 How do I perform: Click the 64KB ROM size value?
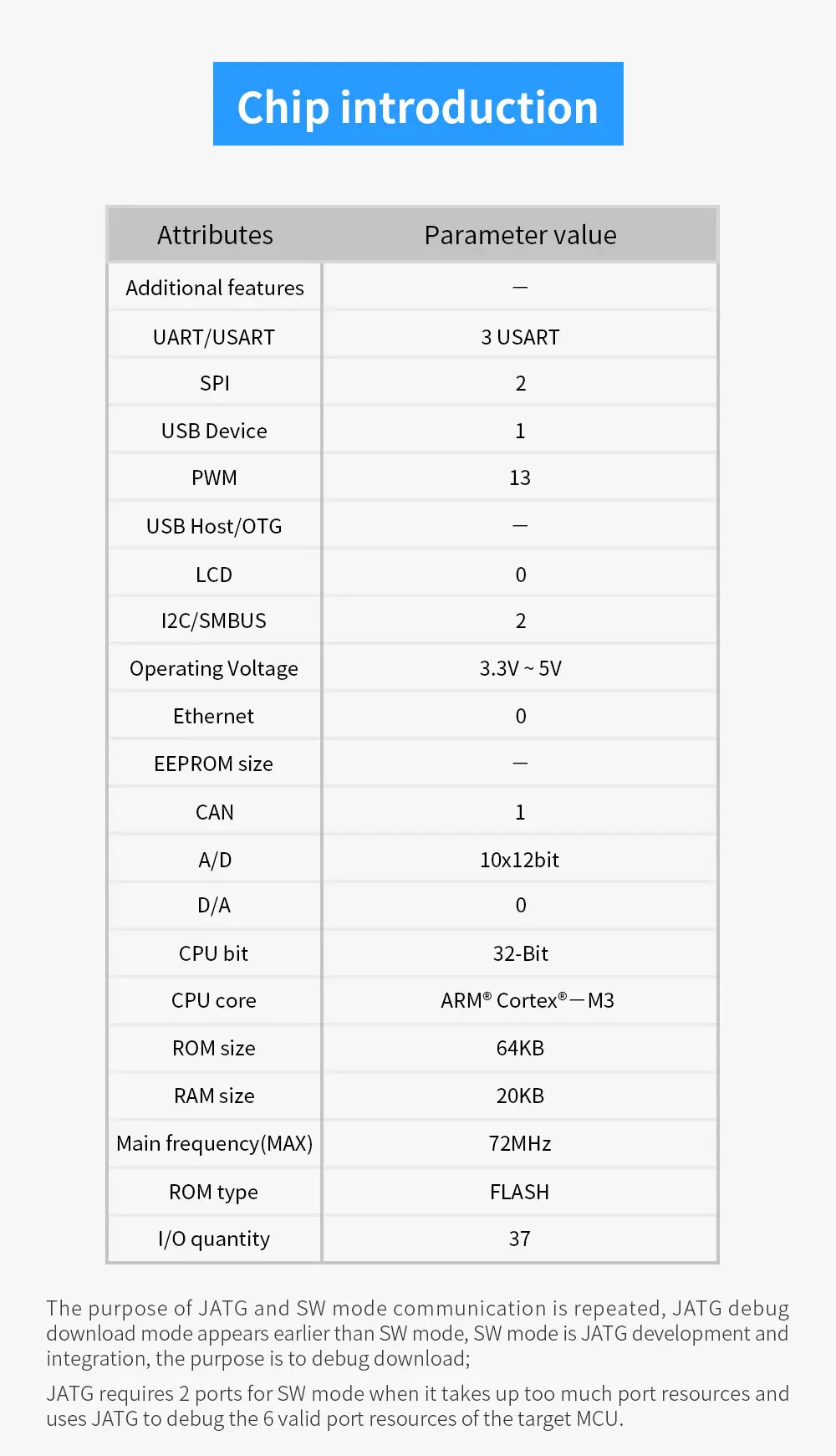pos(520,1048)
